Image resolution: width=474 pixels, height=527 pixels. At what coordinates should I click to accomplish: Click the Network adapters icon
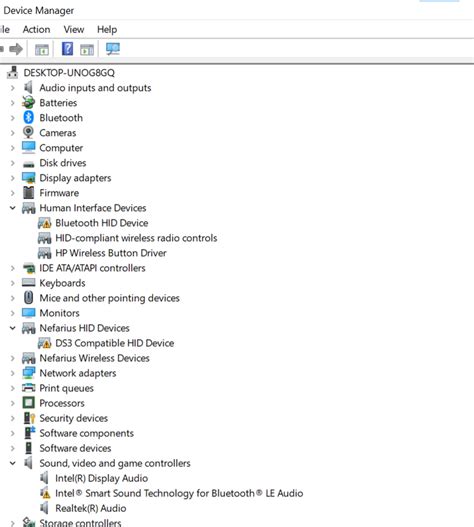[28, 373]
